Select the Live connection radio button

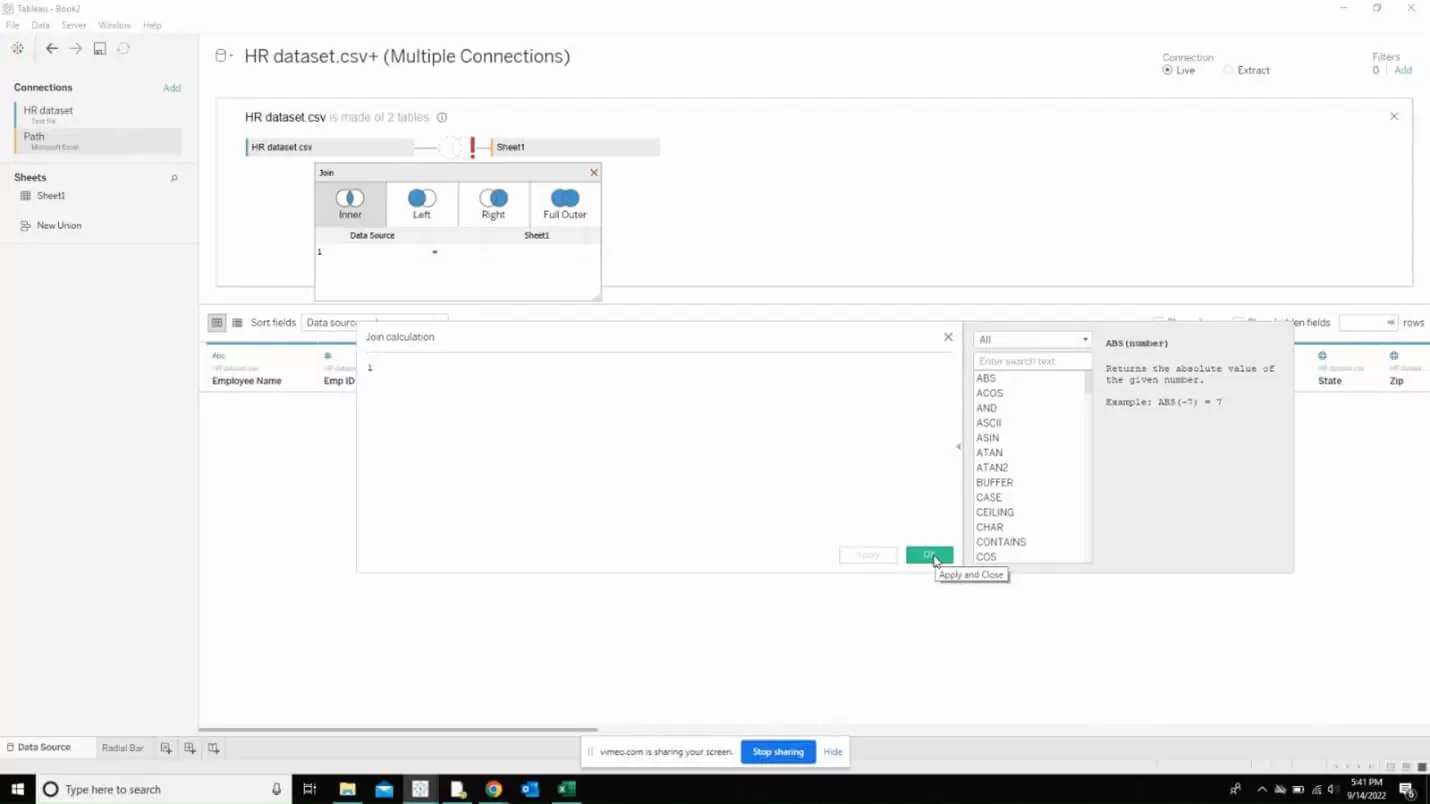[1167, 70]
